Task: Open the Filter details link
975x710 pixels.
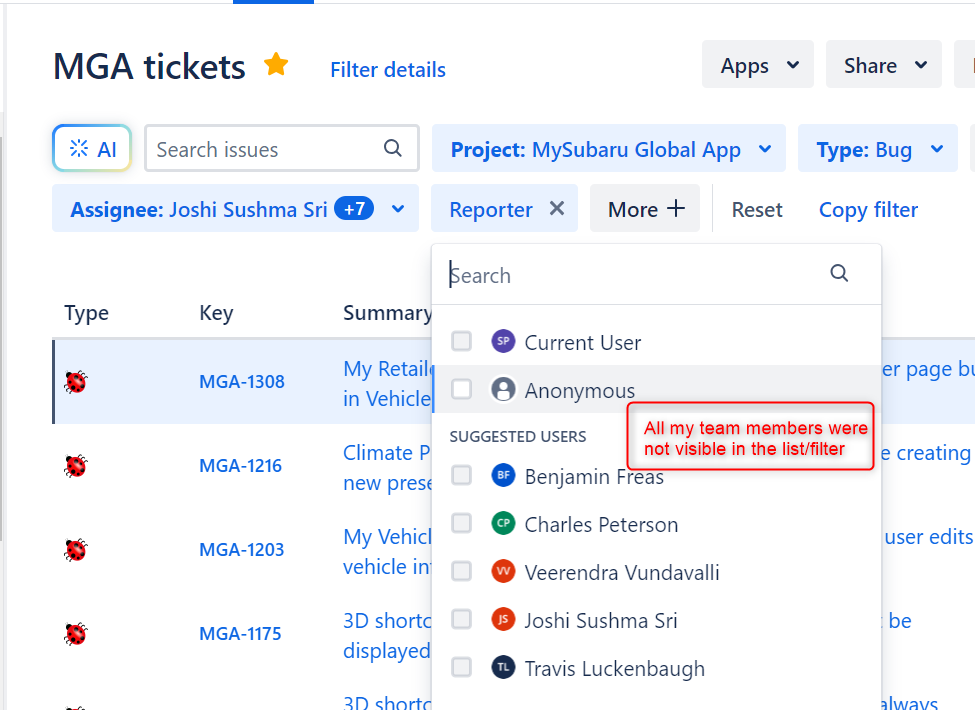Action: click(x=388, y=70)
